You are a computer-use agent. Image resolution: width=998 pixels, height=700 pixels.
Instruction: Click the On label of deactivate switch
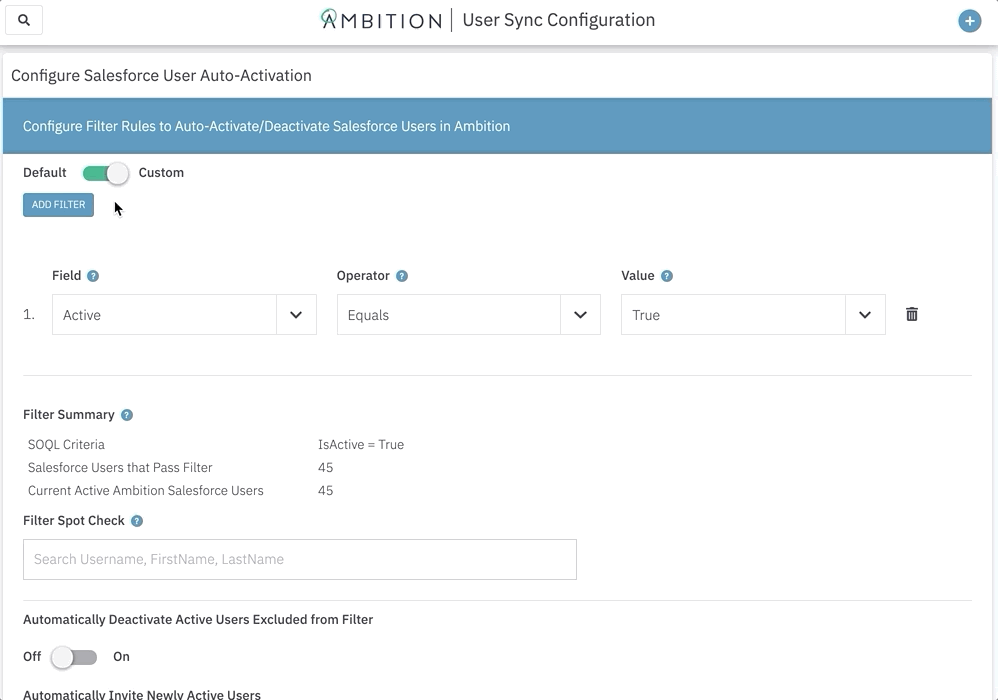click(x=122, y=657)
